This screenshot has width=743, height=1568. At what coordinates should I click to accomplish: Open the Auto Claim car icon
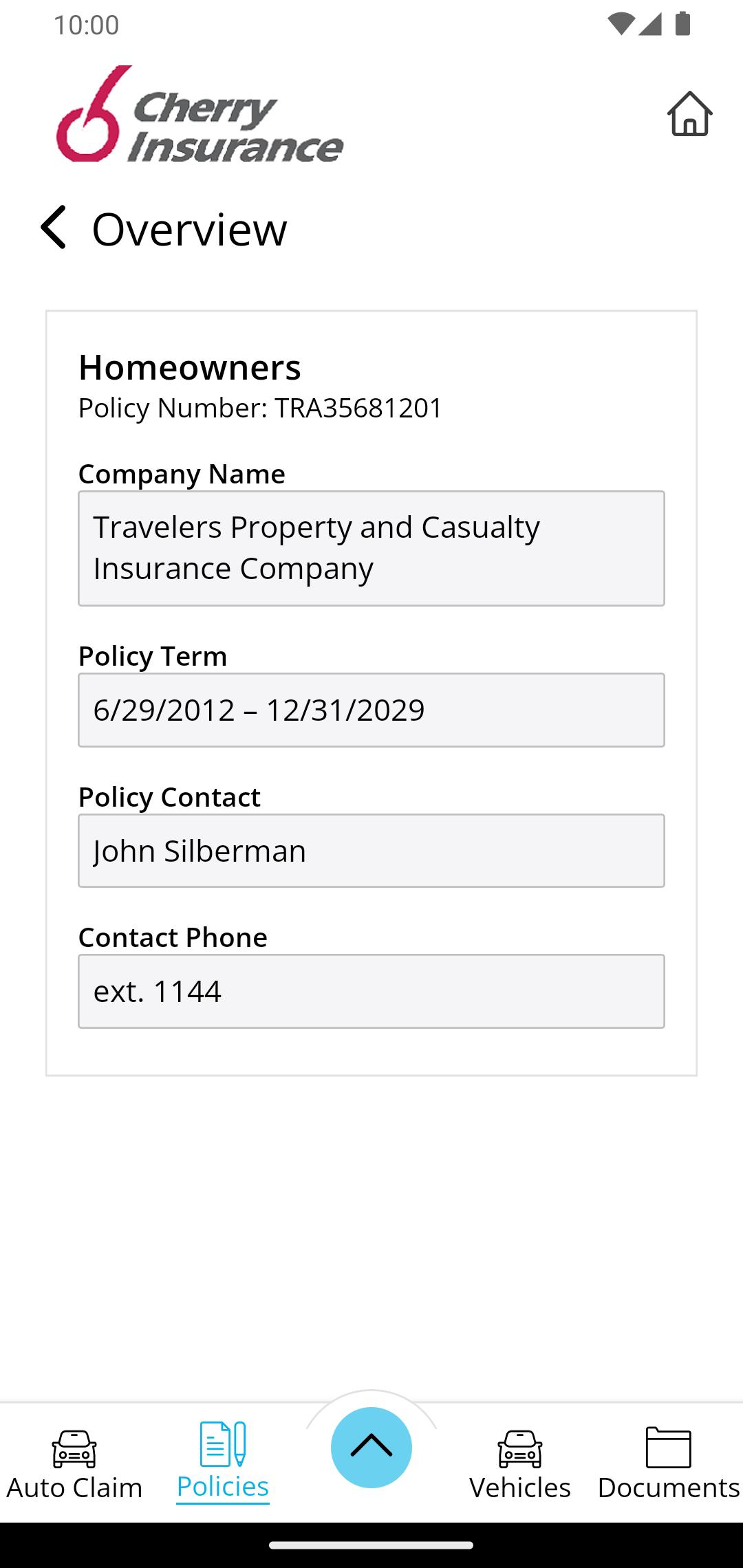(x=74, y=1448)
